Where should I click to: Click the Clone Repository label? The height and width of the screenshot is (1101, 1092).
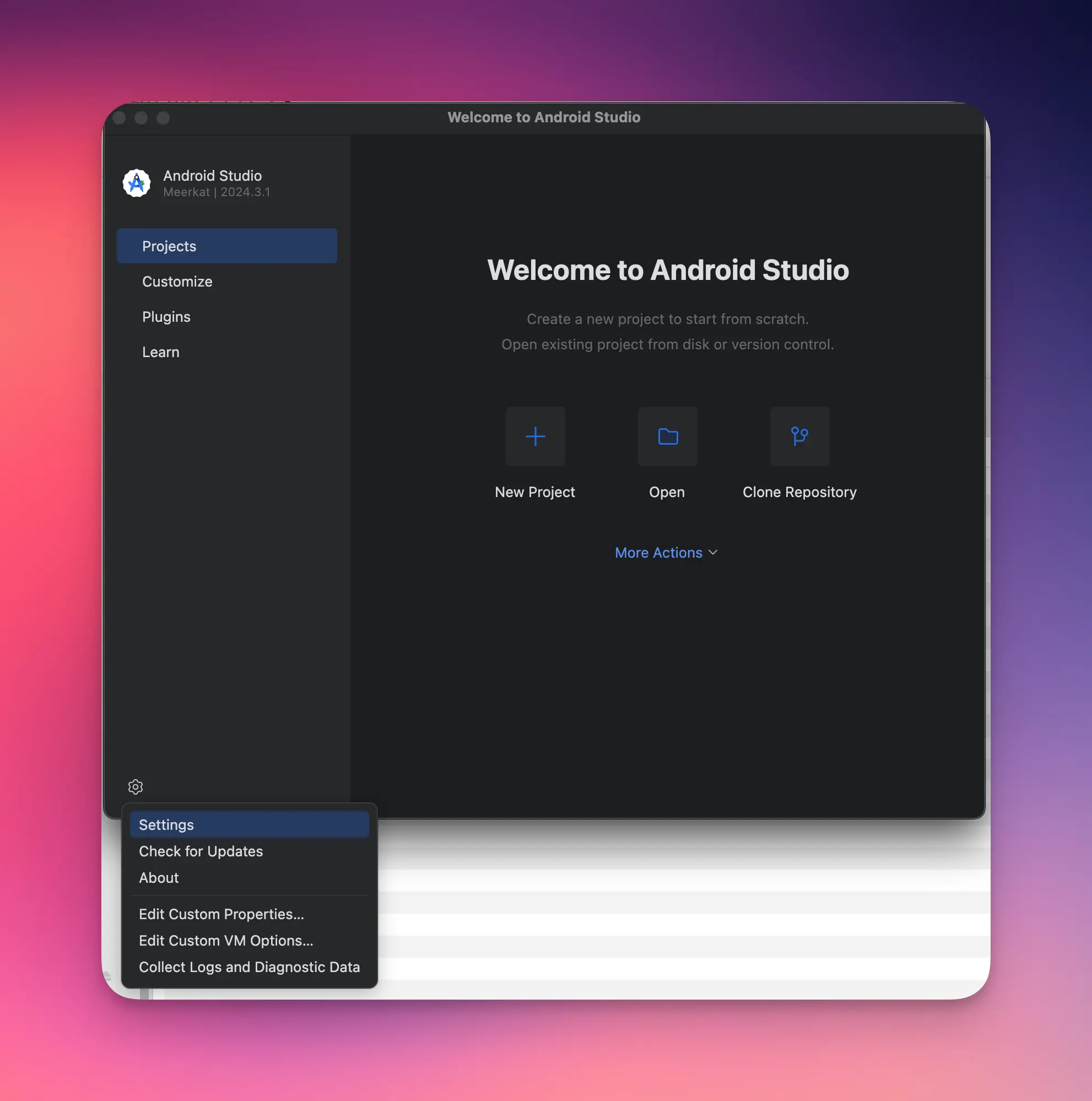[799, 493]
